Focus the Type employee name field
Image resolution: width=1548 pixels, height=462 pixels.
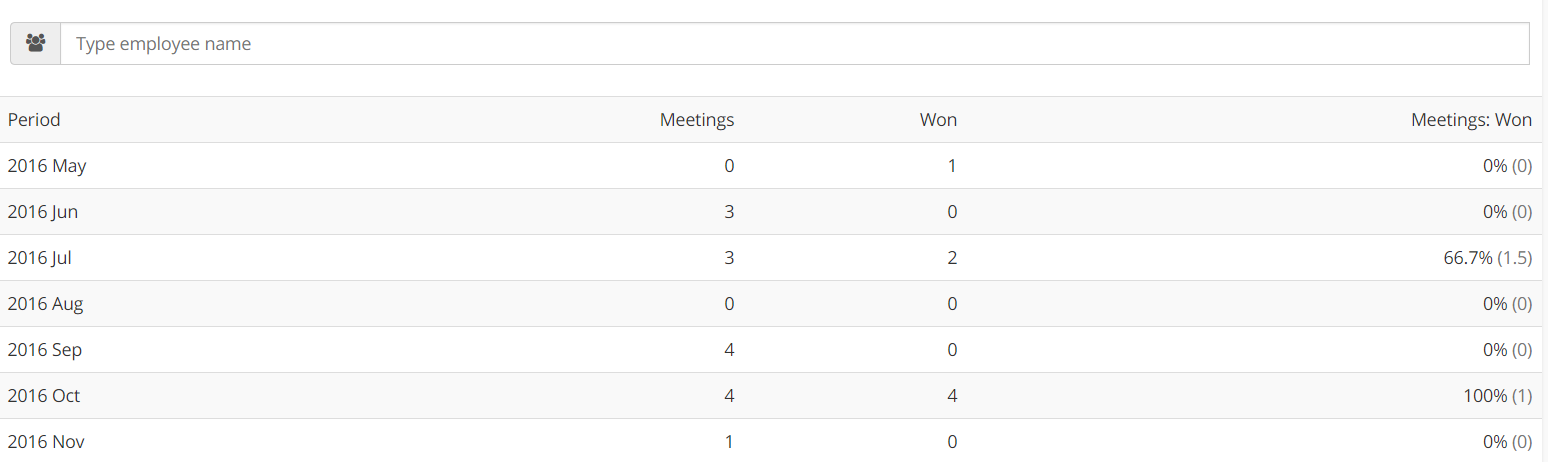[794, 44]
